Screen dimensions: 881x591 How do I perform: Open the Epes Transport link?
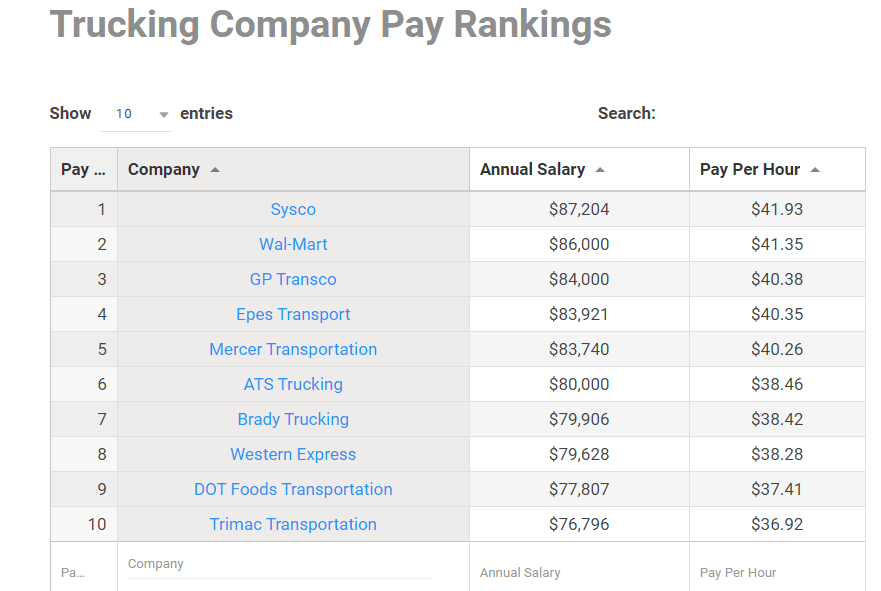pyautogui.click(x=293, y=314)
